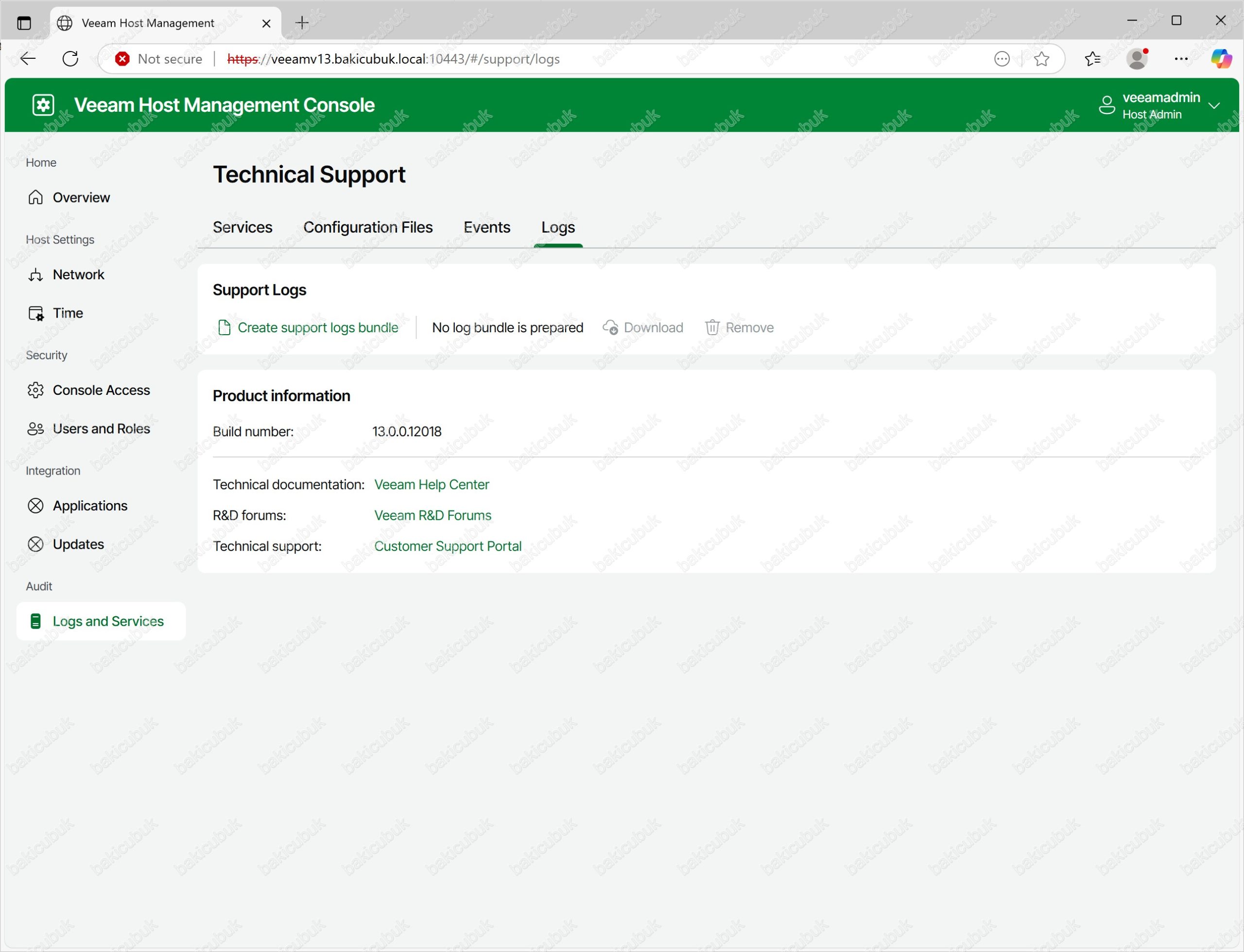Image resolution: width=1244 pixels, height=952 pixels.
Task: Open Users and Roles in sidebar
Action: pos(101,429)
